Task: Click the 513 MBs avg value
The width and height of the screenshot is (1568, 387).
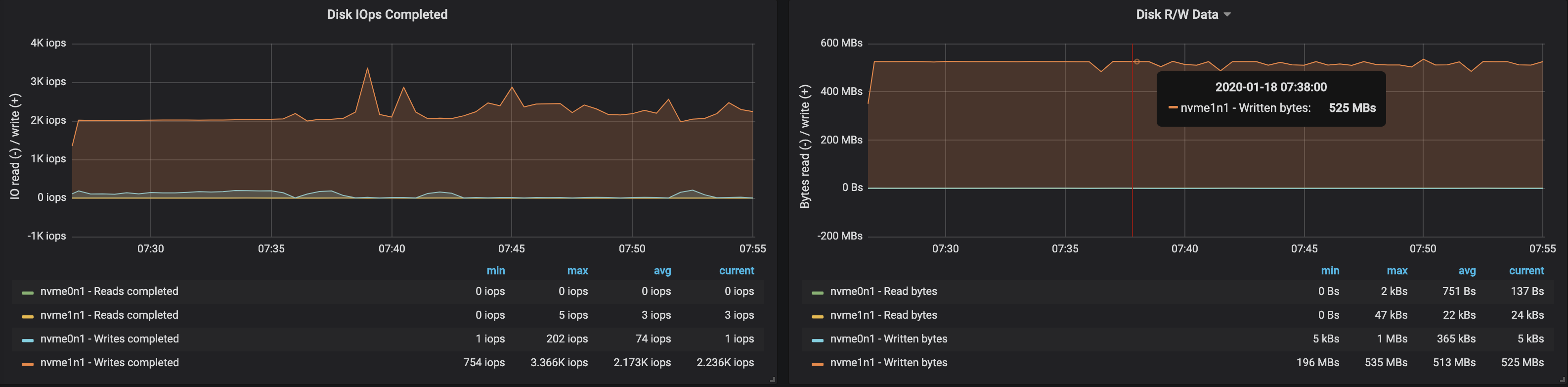Action: (1454, 363)
